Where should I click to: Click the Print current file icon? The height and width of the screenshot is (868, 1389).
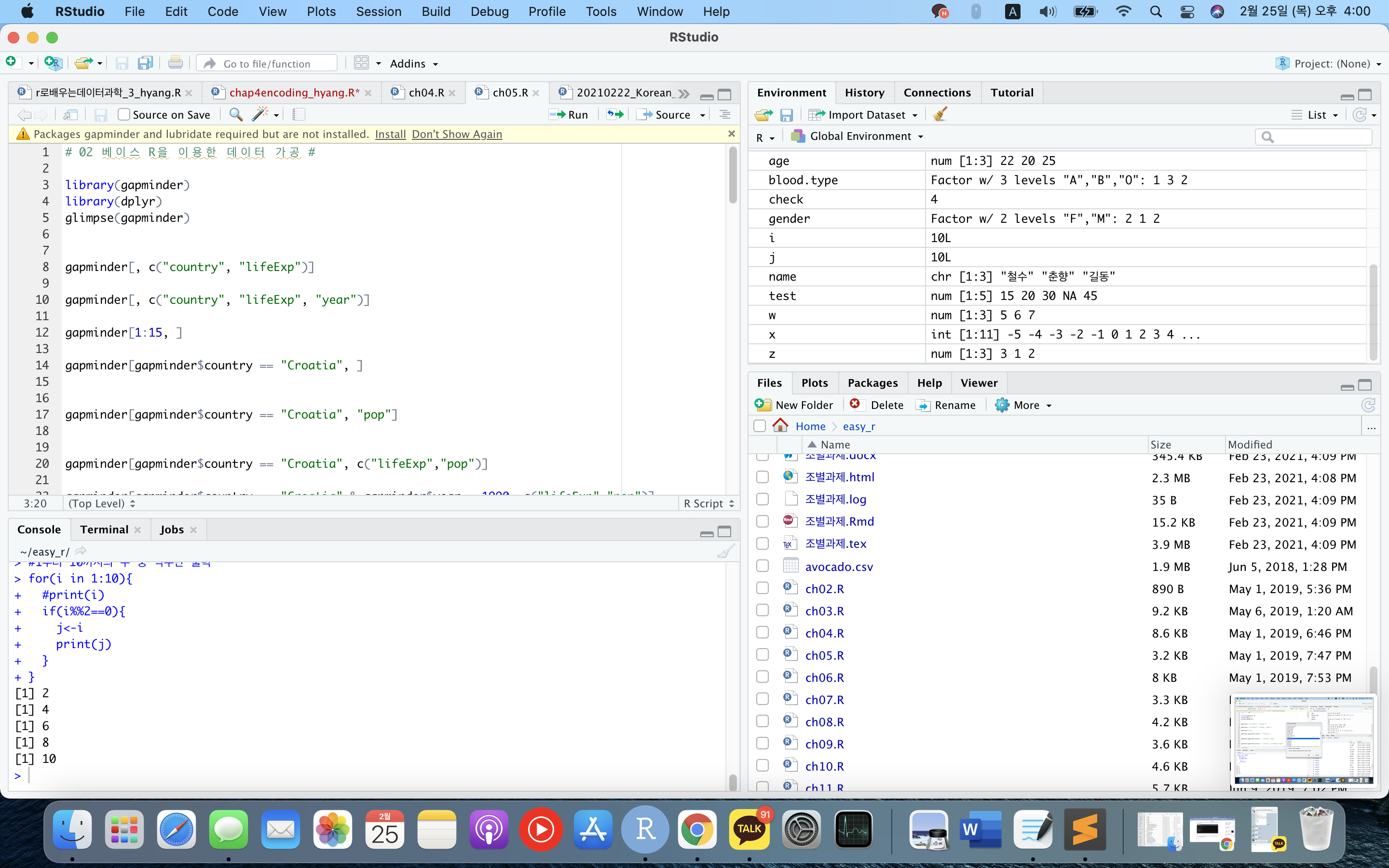coord(175,63)
